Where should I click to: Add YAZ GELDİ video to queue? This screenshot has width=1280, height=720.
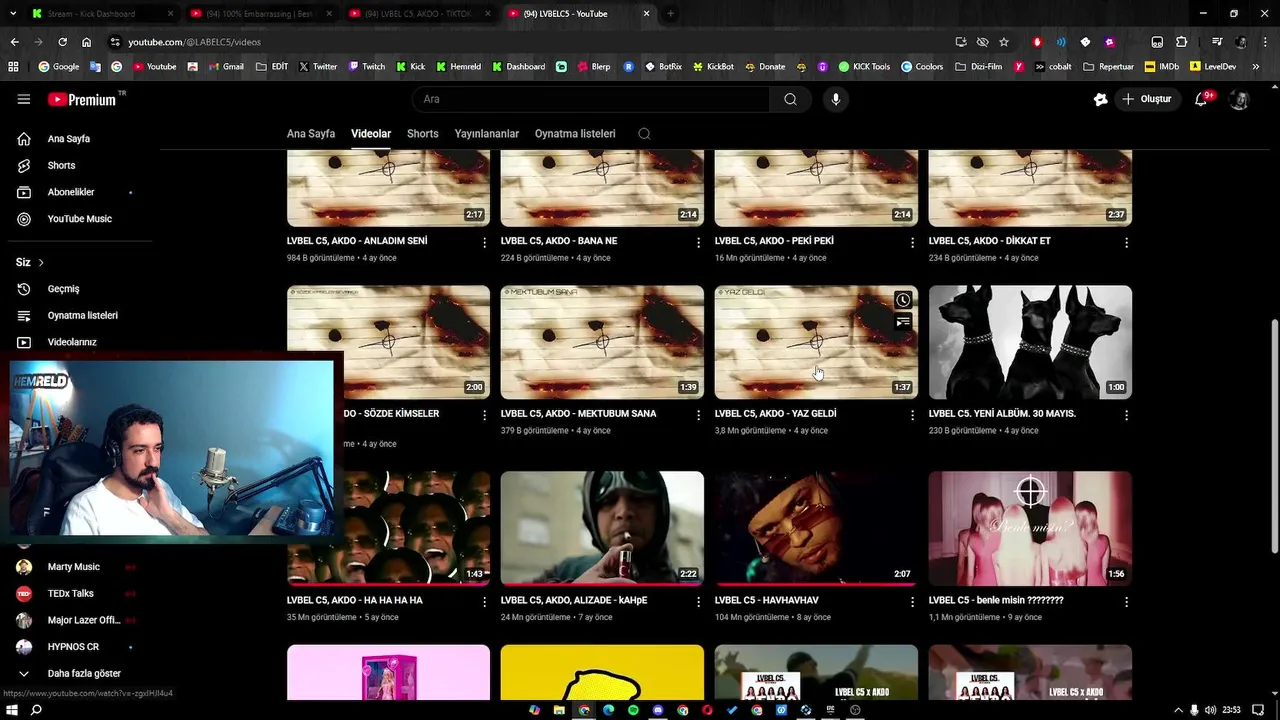[903, 322]
